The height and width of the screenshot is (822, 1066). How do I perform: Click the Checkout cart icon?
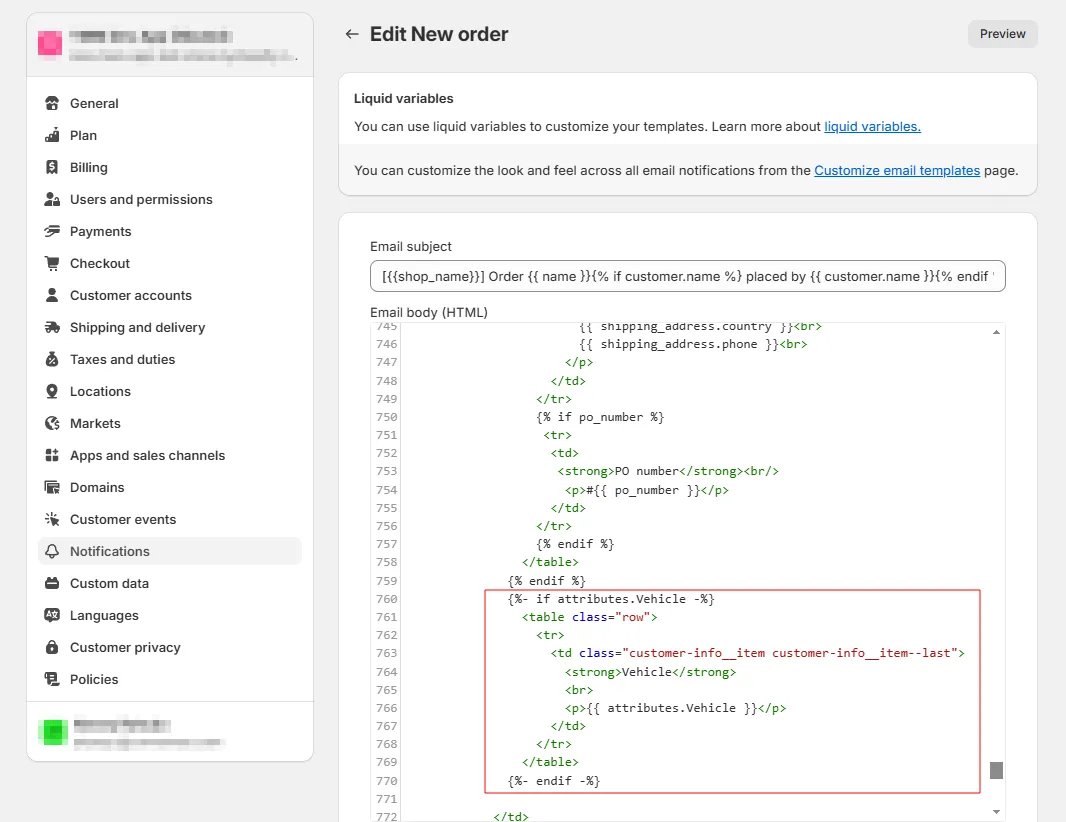[x=52, y=263]
